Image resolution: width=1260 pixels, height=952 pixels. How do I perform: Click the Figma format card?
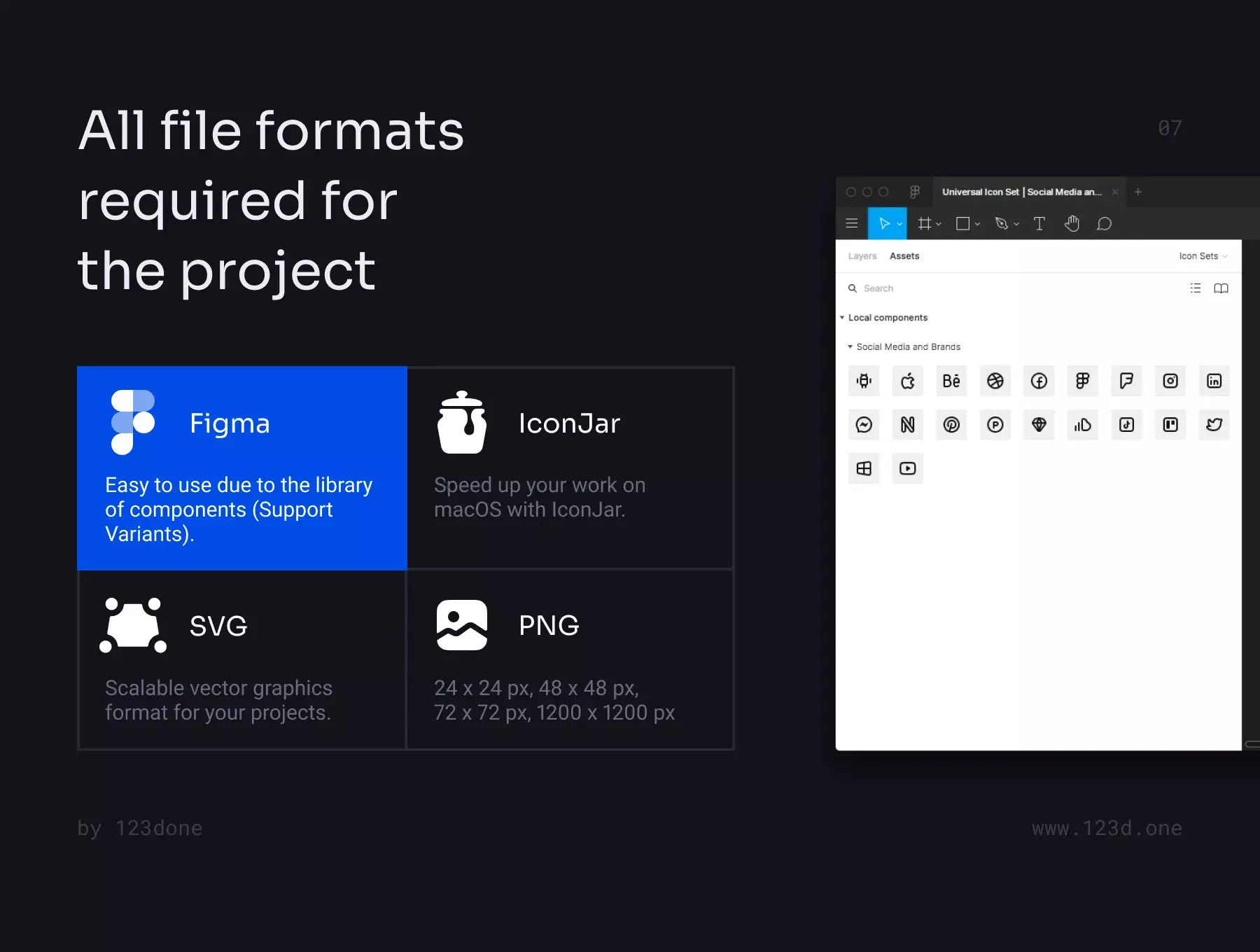tap(242, 468)
